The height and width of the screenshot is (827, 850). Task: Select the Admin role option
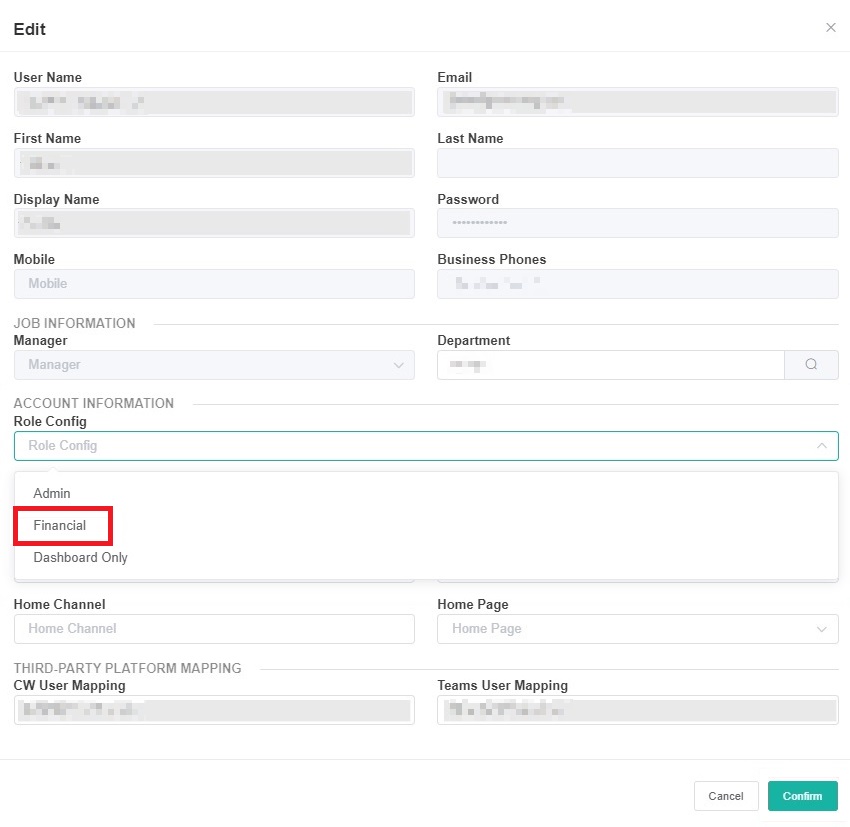(52, 494)
